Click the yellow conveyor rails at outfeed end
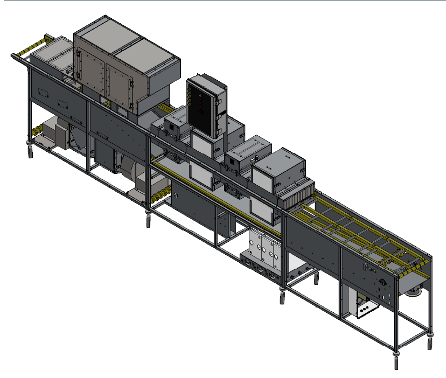This screenshot has width=446, height=378. coord(360,233)
